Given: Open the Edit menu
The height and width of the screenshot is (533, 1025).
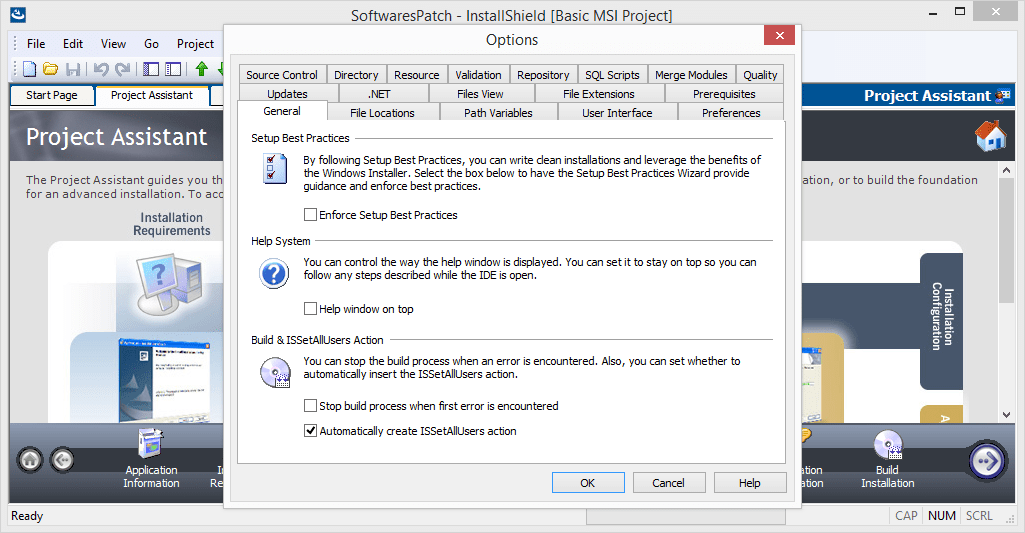Looking at the screenshot, I should point(73,44).
